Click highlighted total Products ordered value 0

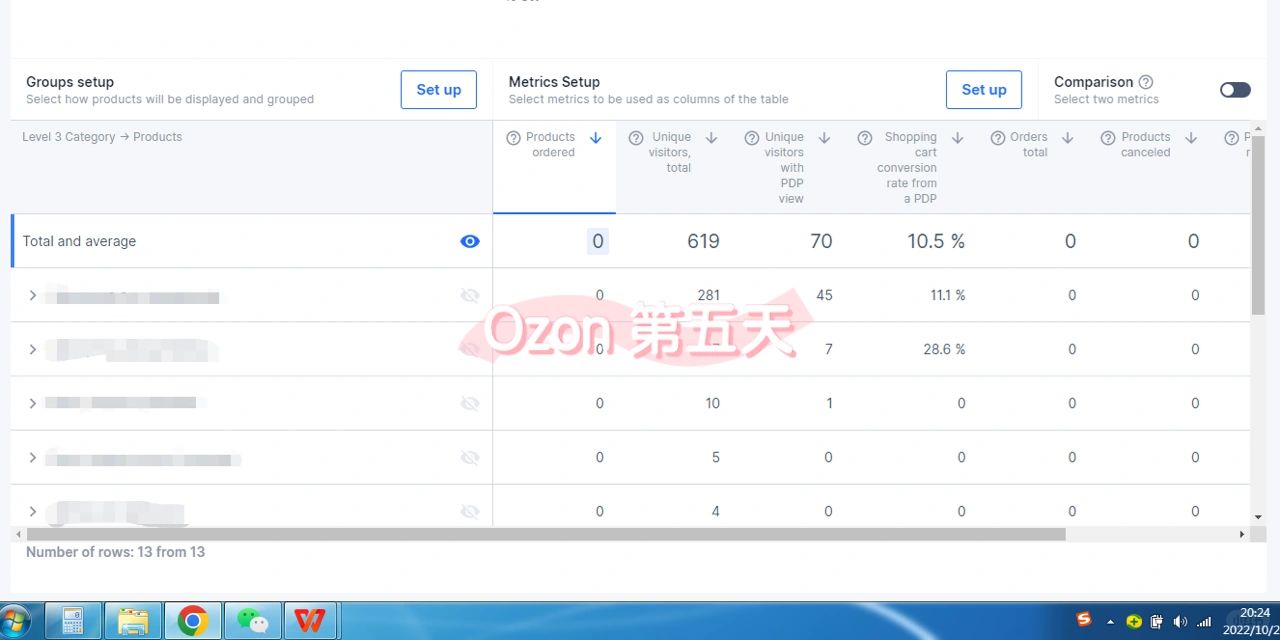pos(597,241)
